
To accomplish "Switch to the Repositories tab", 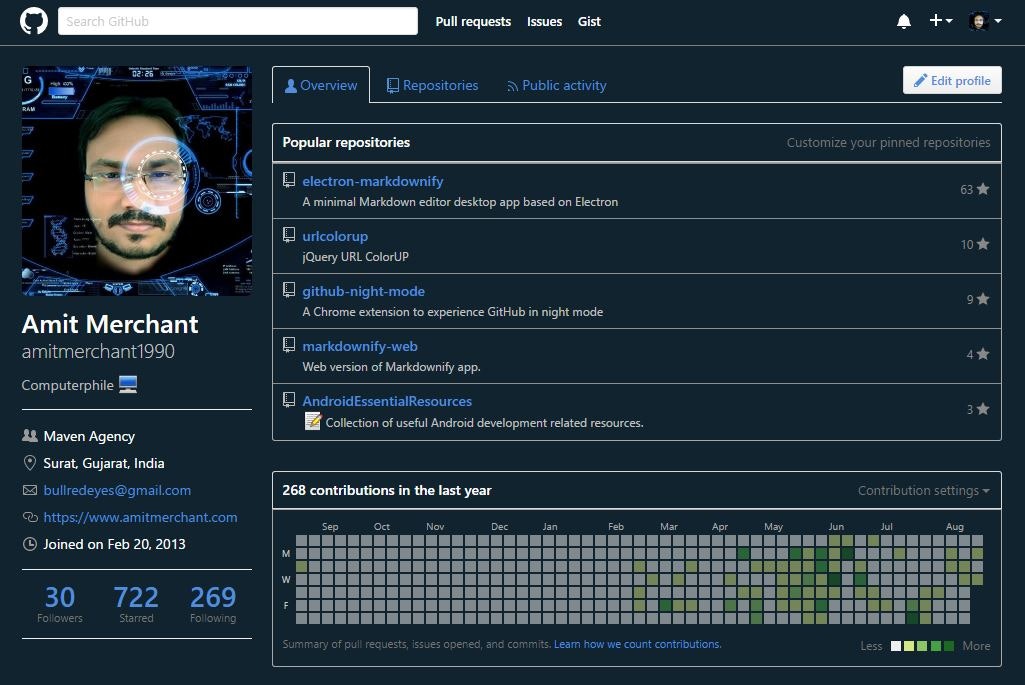I will pyautogui.click(x=433, y=85).
